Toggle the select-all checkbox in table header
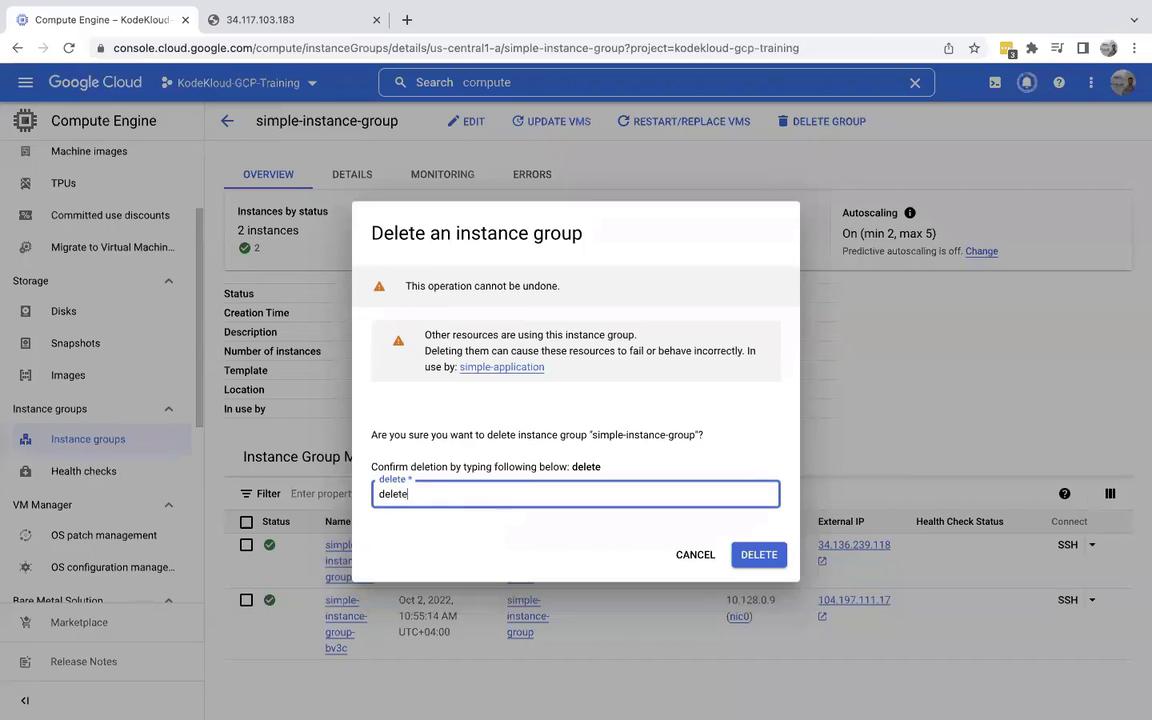 246,522
